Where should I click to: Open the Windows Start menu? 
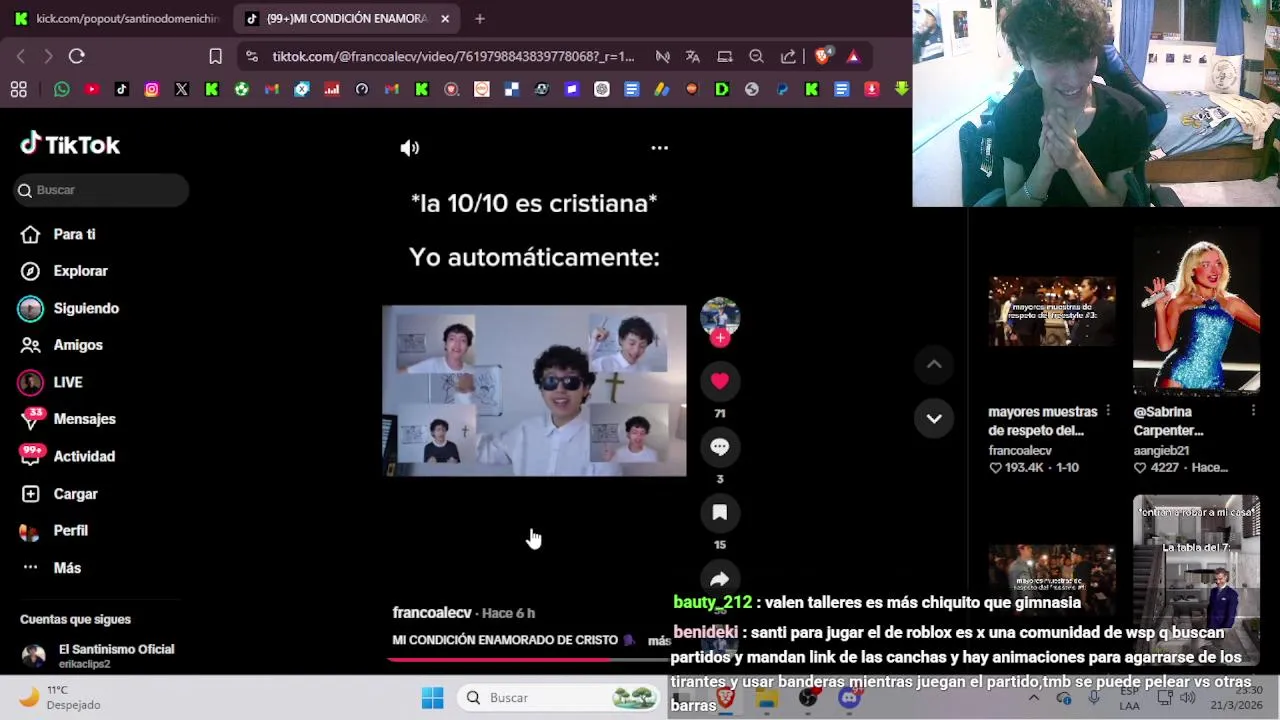432,698
